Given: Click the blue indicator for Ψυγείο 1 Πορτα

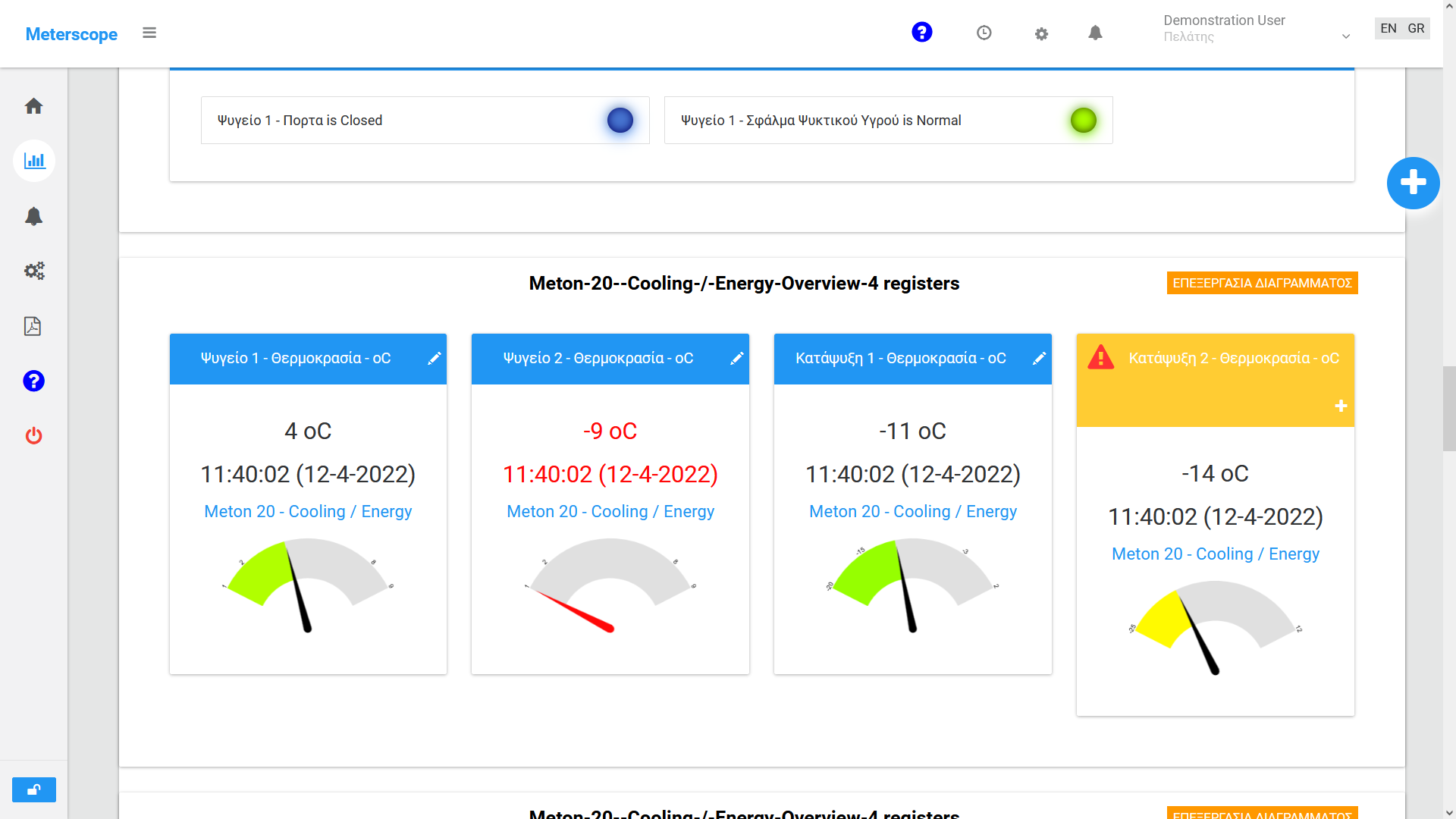Looking at the screenshot, I should [620, 121].
